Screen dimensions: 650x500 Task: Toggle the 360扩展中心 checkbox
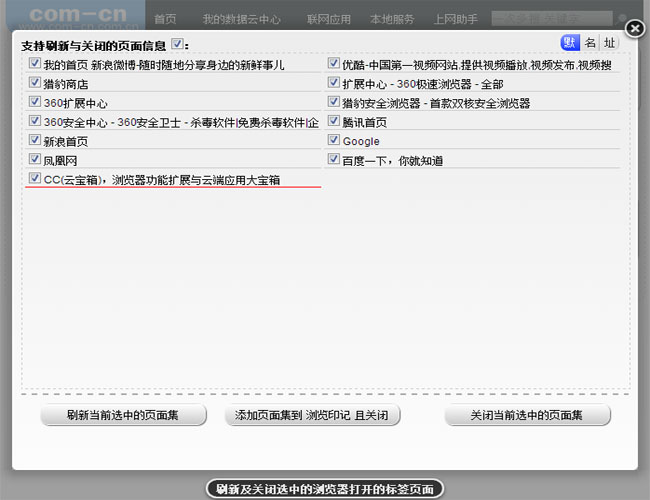tap(35, 101)
